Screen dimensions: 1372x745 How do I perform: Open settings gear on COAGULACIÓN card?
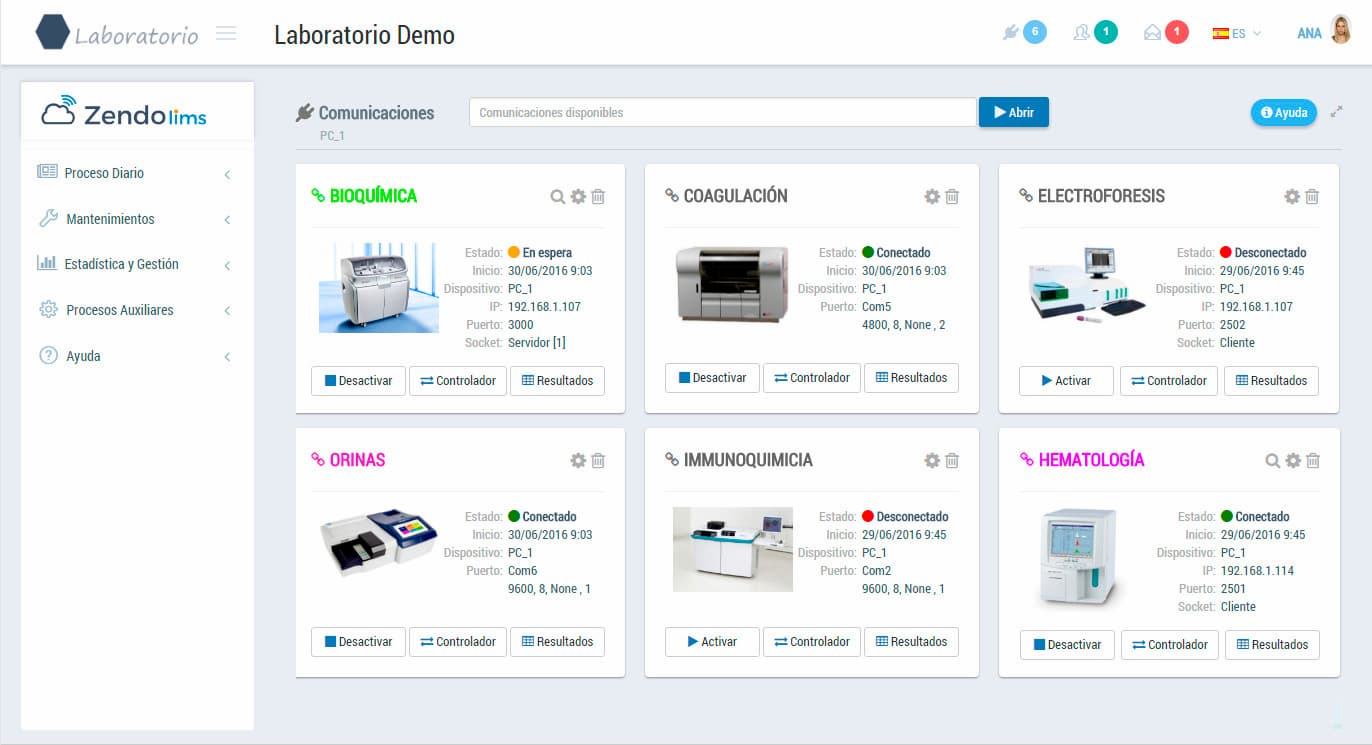coord(932,197)
